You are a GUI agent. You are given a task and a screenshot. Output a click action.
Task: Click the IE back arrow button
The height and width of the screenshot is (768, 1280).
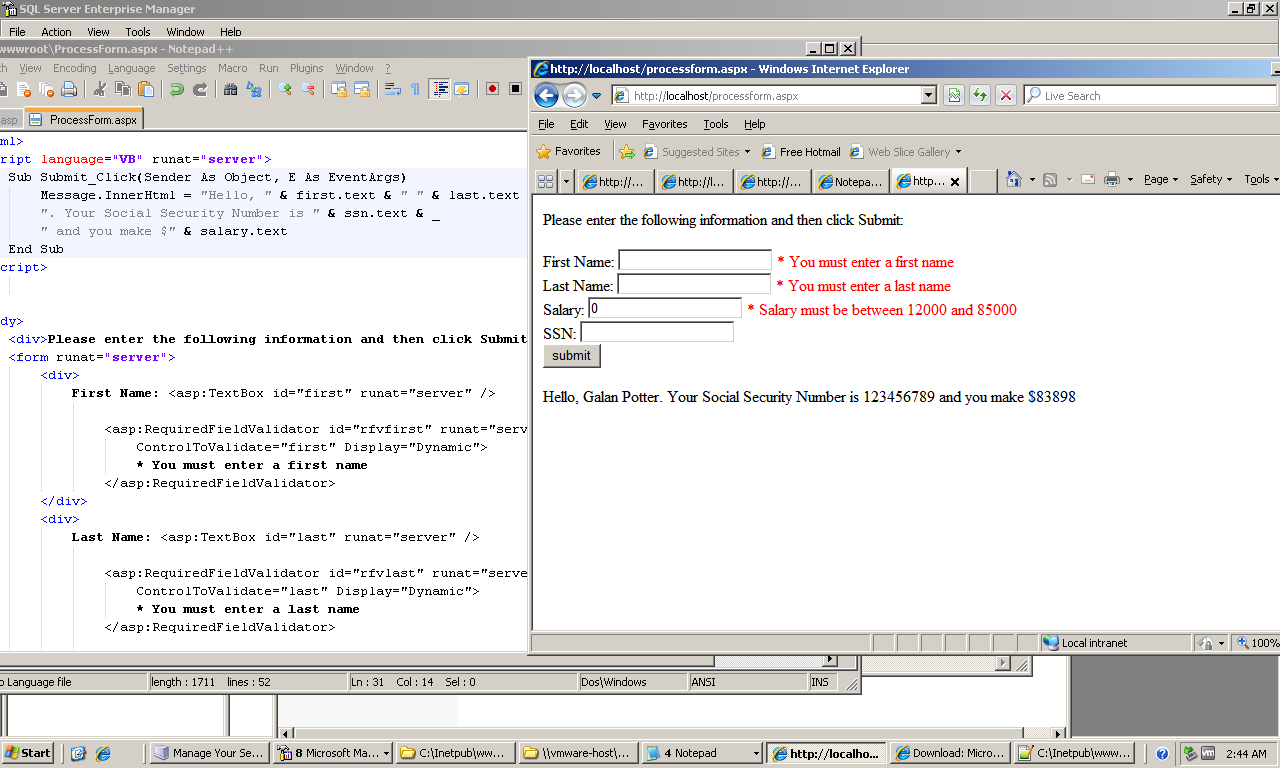(546, 96)
